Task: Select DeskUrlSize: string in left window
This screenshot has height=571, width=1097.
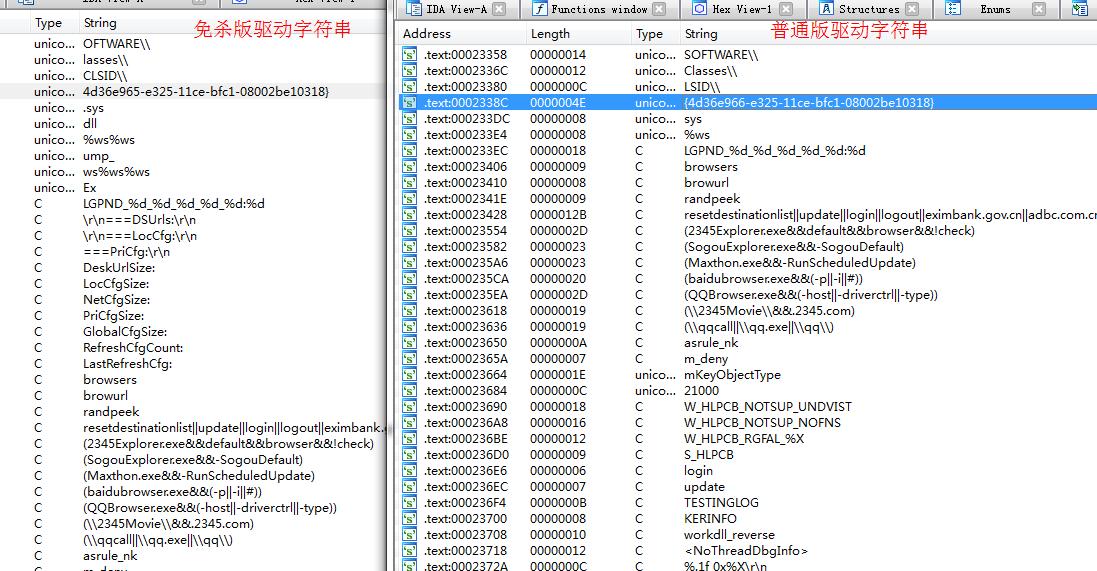Action: pyautogui.click(x=119, y=268)
